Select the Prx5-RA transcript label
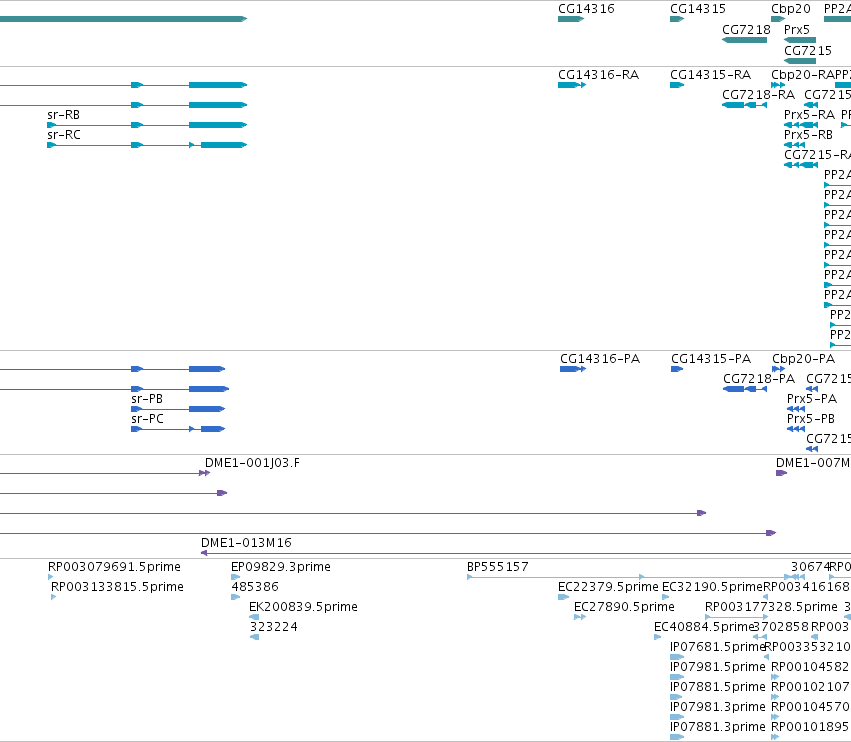The width and height of the screenshot is (851, 742). (809, 115)
